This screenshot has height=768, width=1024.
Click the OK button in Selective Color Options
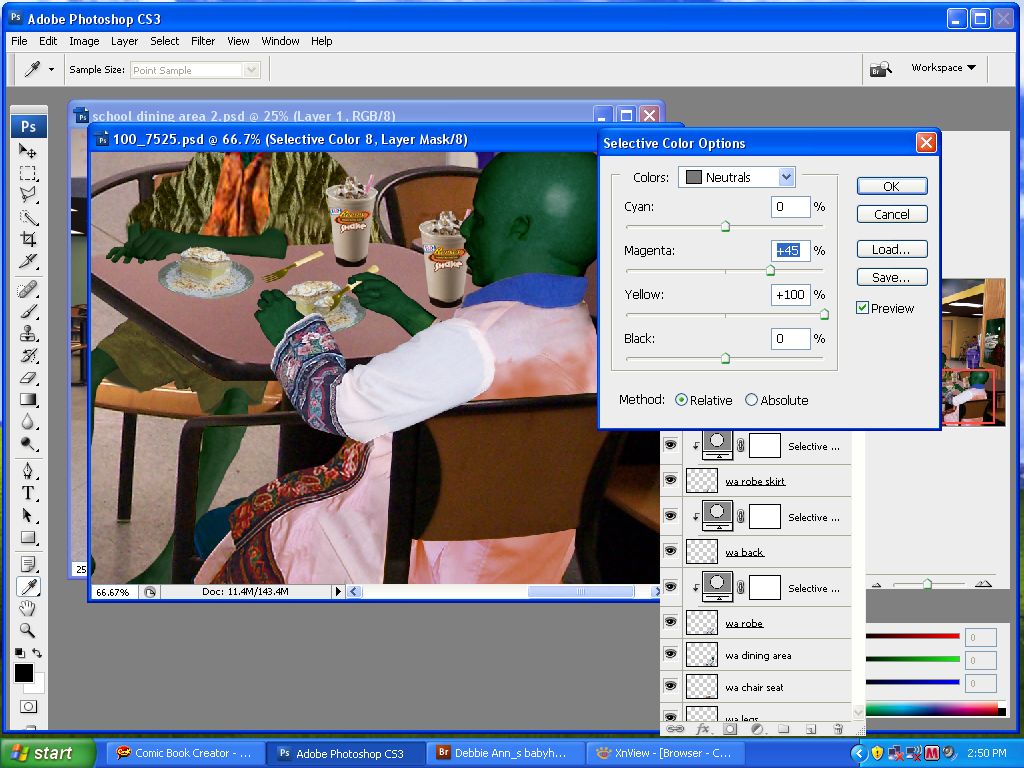point(890,186)
